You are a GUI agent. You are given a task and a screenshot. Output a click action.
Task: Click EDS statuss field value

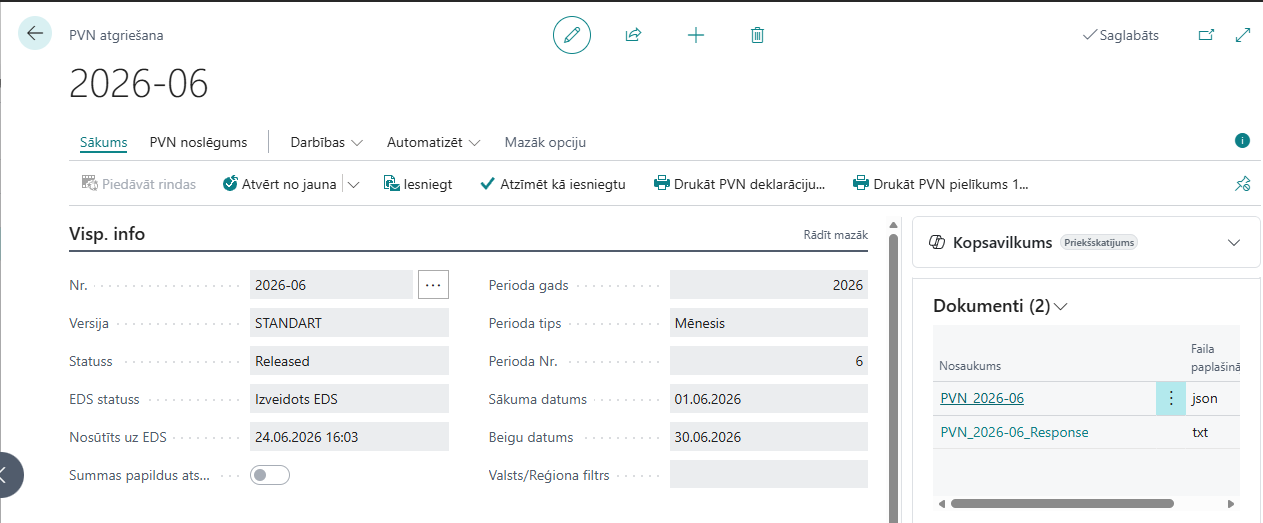pos(349,399)
